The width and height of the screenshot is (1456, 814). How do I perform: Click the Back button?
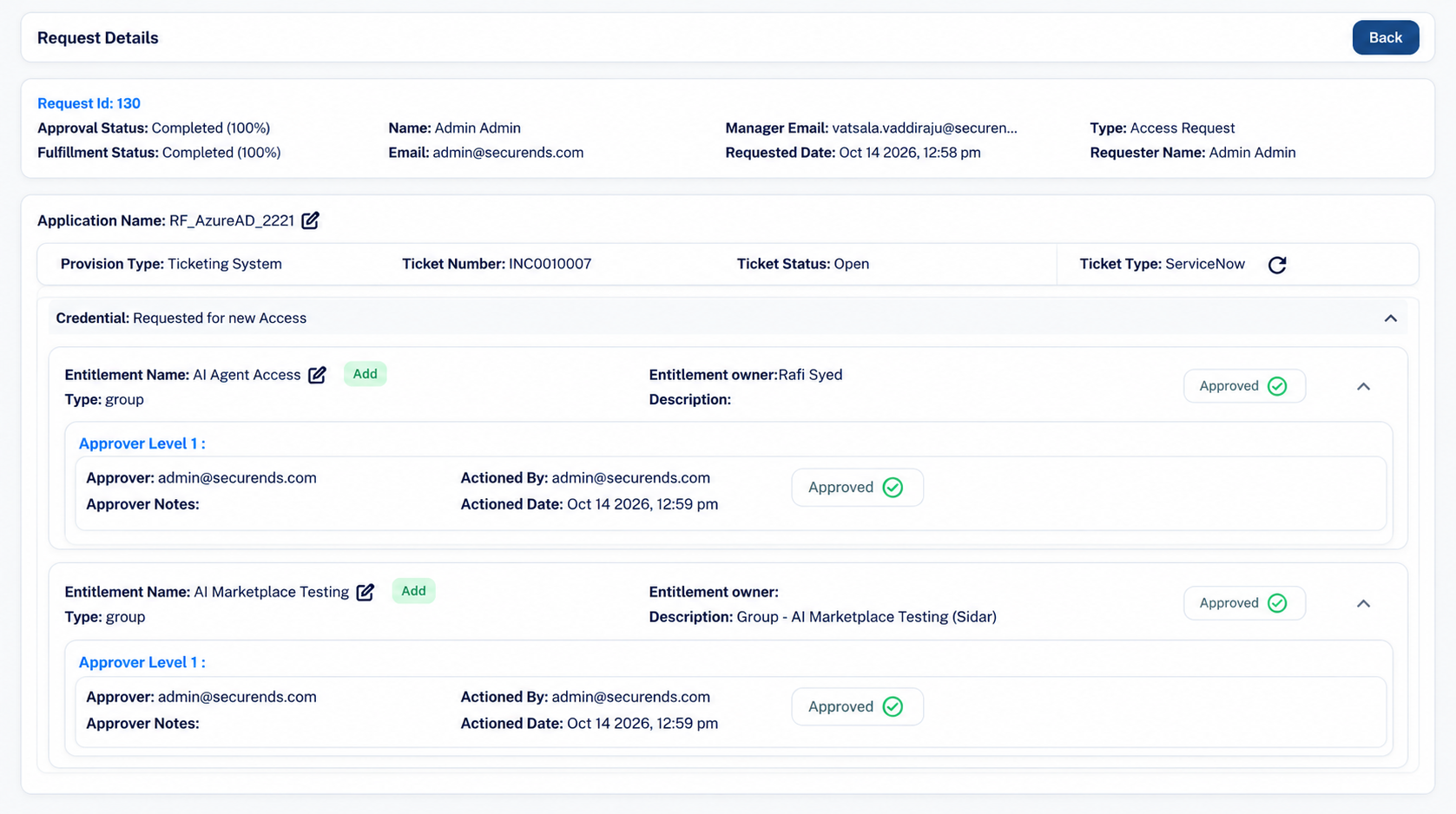(x=1385, y=37)
